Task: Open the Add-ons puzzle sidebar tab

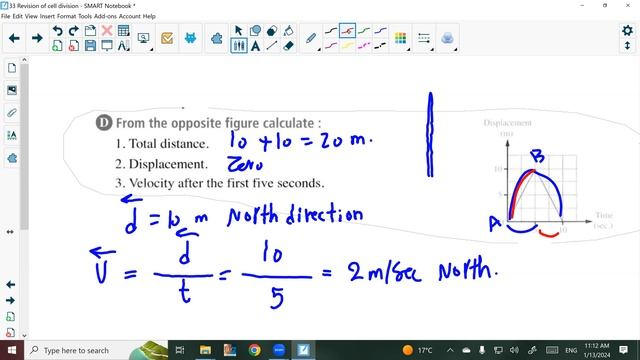Action: [12, 158]
